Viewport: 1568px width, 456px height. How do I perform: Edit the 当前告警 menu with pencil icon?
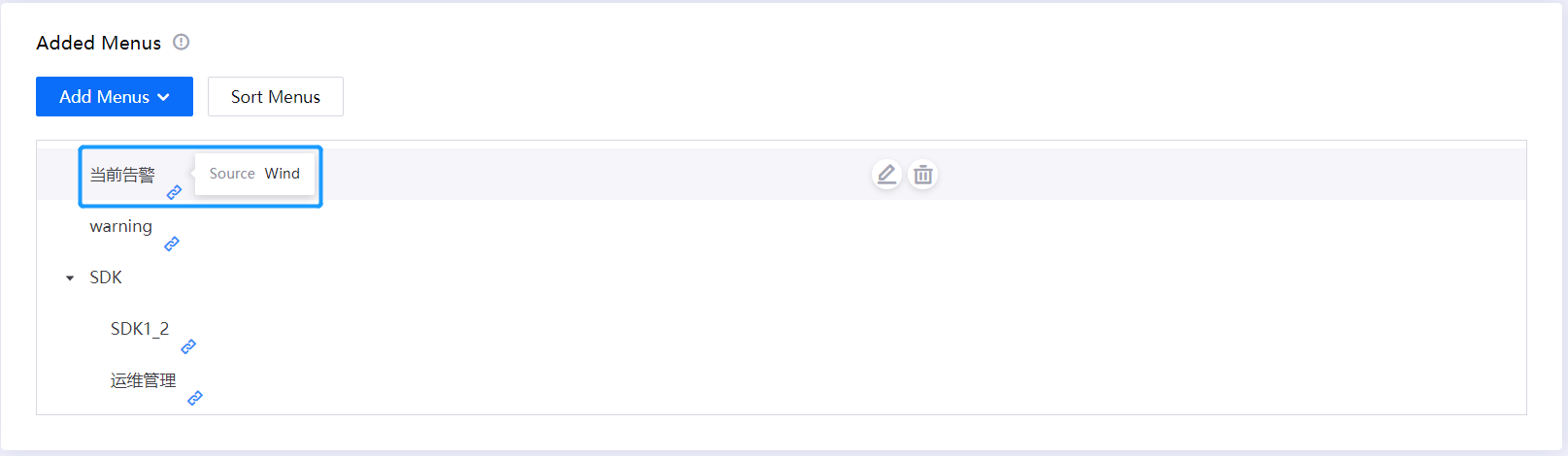[x=886, y=175]
